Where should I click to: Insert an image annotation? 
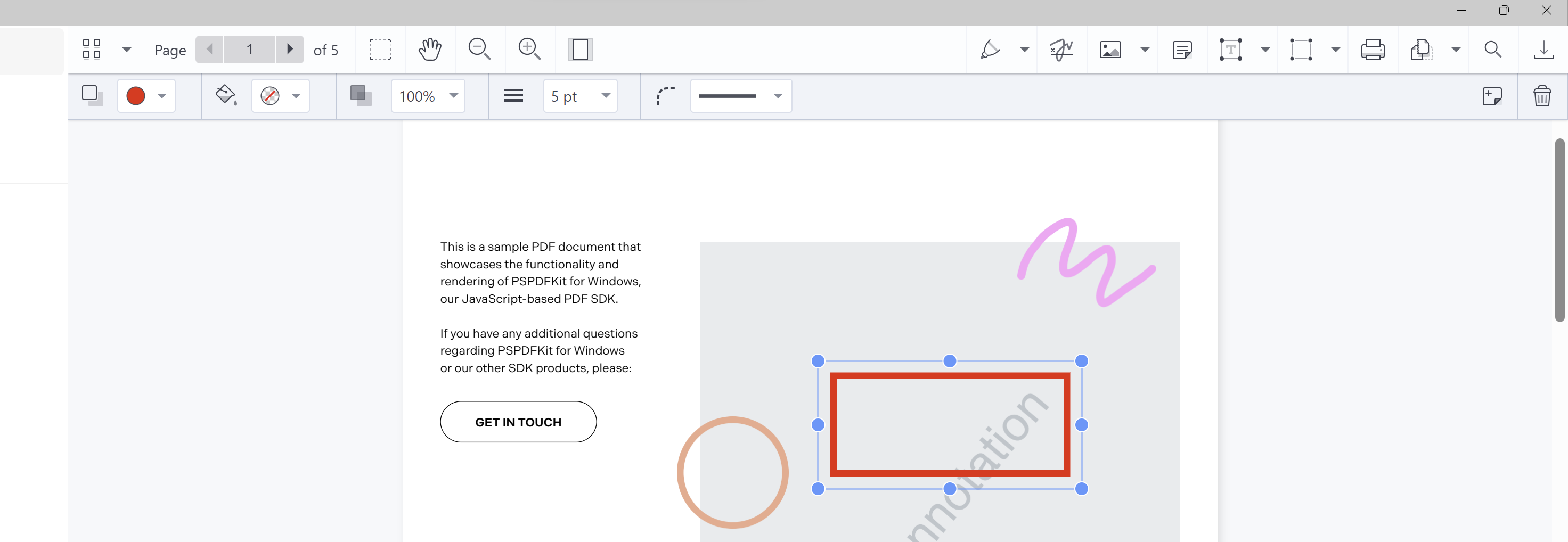pos(1110,50)
